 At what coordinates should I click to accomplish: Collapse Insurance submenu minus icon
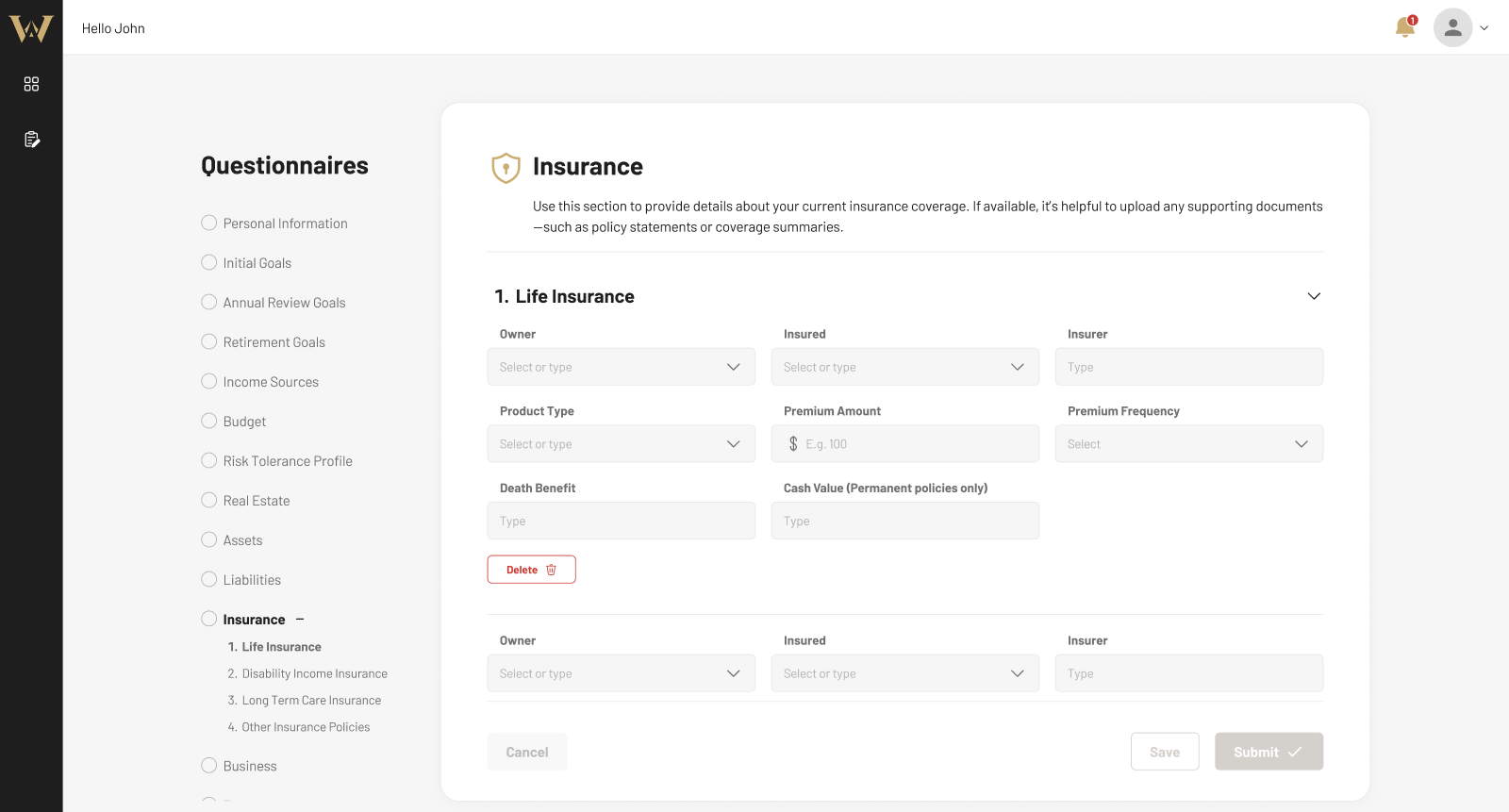tap(300, 620)
